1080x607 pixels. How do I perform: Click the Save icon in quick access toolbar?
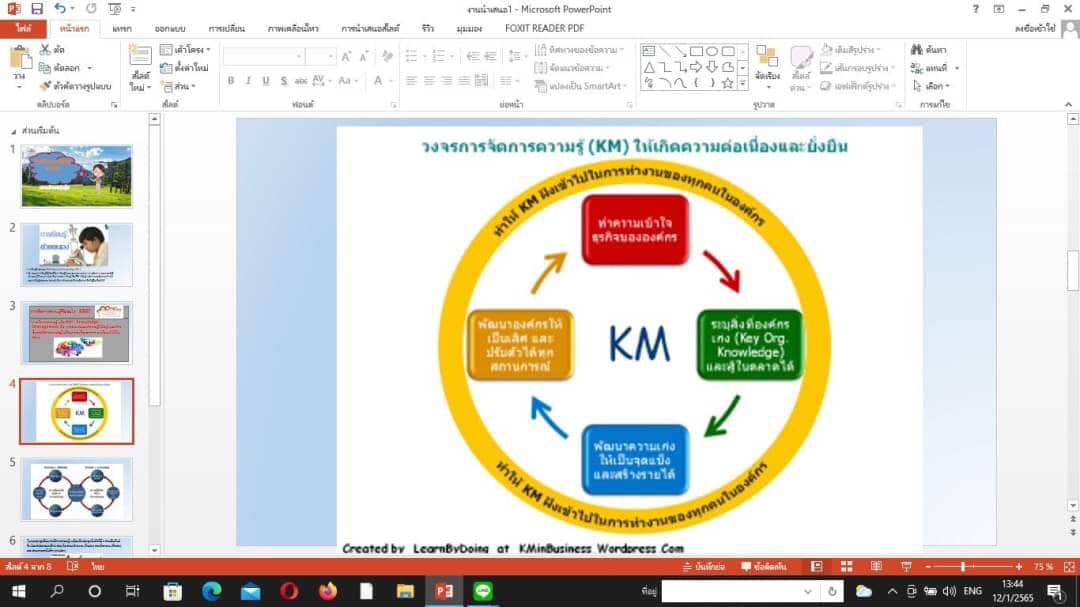(37, 9)
